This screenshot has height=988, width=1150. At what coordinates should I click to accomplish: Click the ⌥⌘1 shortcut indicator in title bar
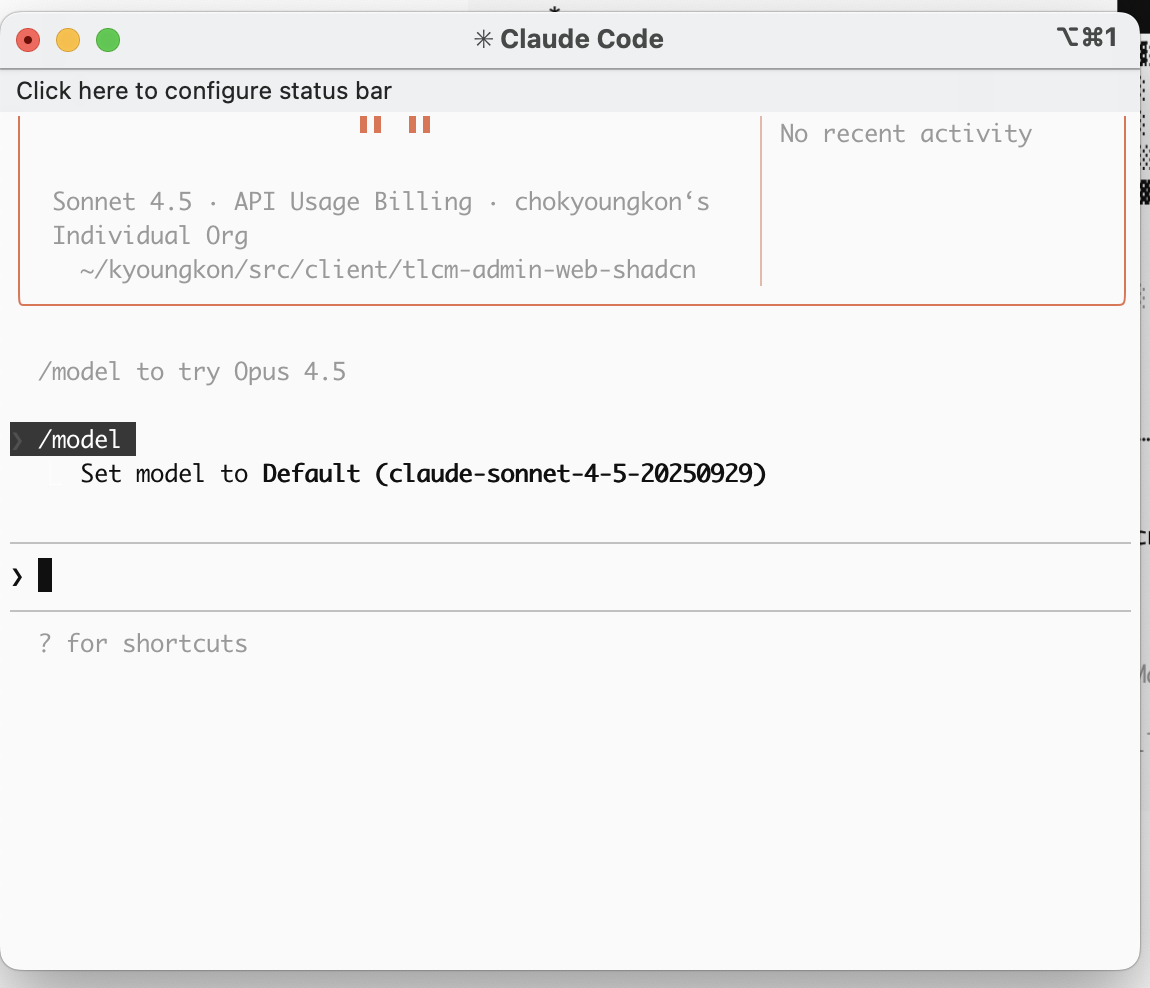coord(1086,37)
